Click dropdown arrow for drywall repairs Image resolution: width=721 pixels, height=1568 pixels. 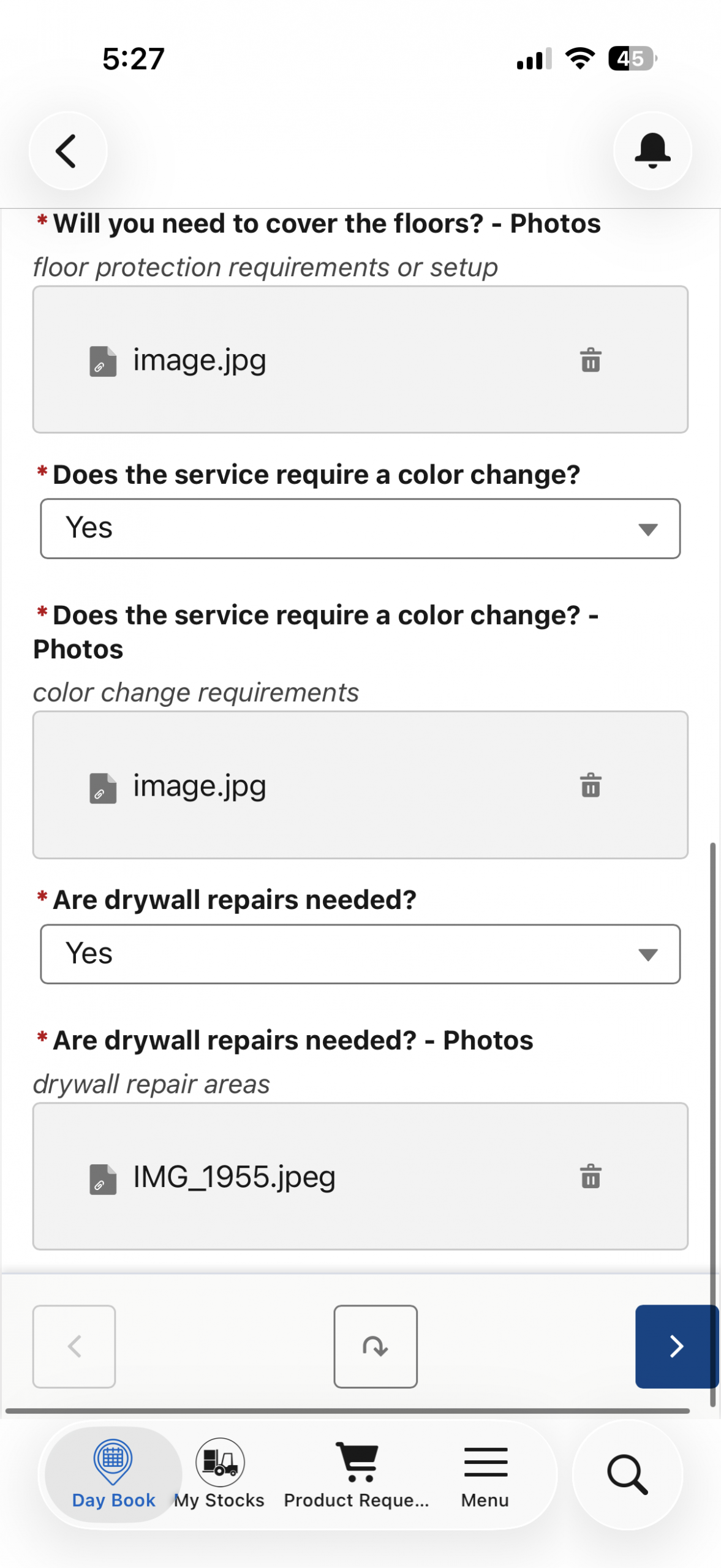click(647, 954)
